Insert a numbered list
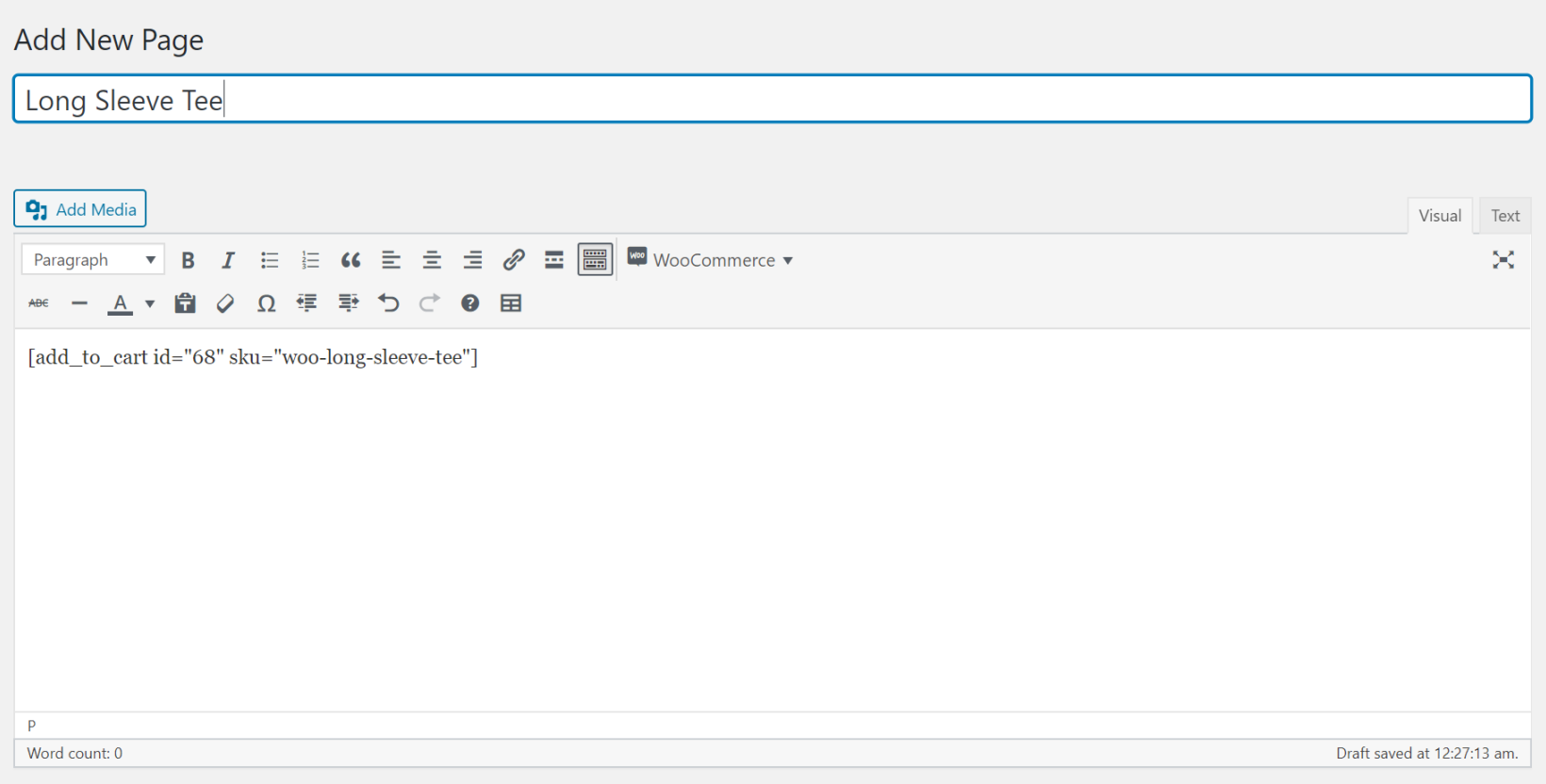The image size is (1546, 784). pyautogui.click(x=310, y=260)
